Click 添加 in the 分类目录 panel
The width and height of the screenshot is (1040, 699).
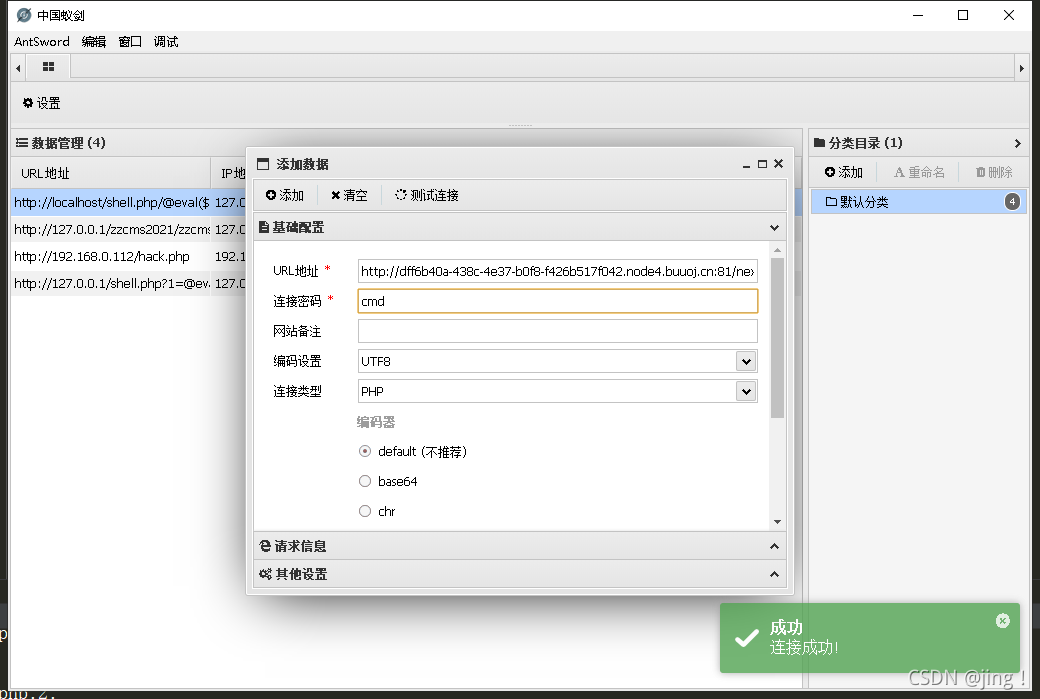pos(844,172)
